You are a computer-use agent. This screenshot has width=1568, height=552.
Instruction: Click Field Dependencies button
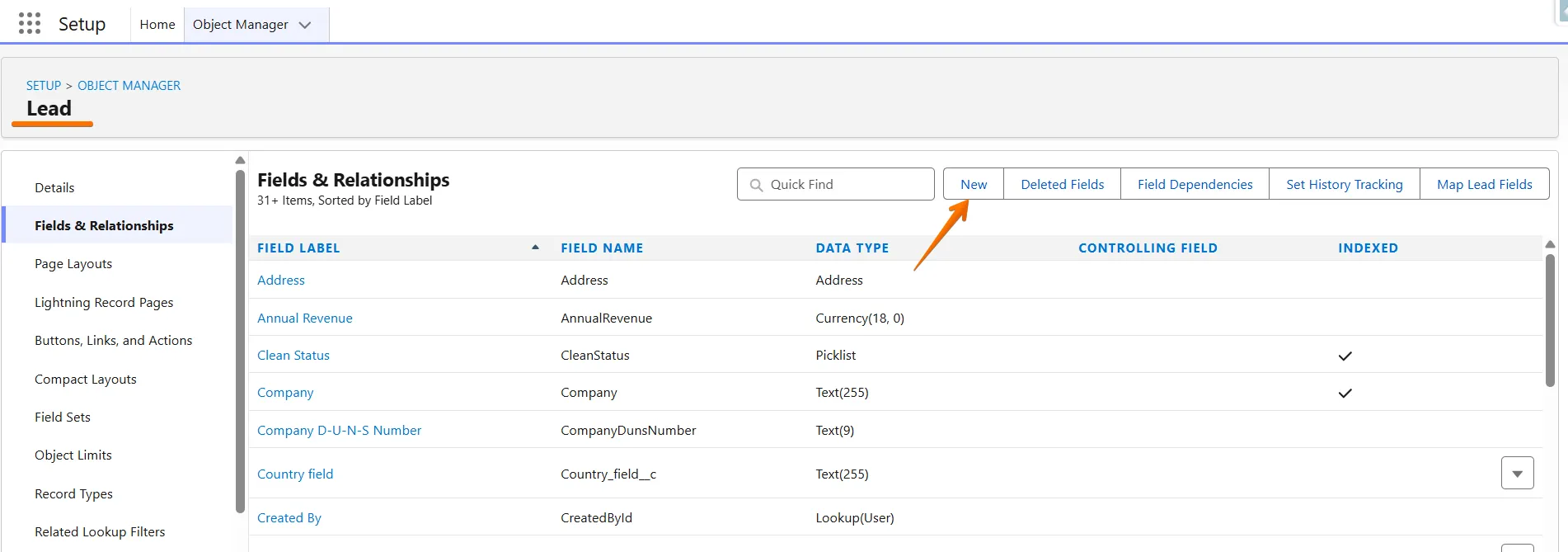point(1195,185)
